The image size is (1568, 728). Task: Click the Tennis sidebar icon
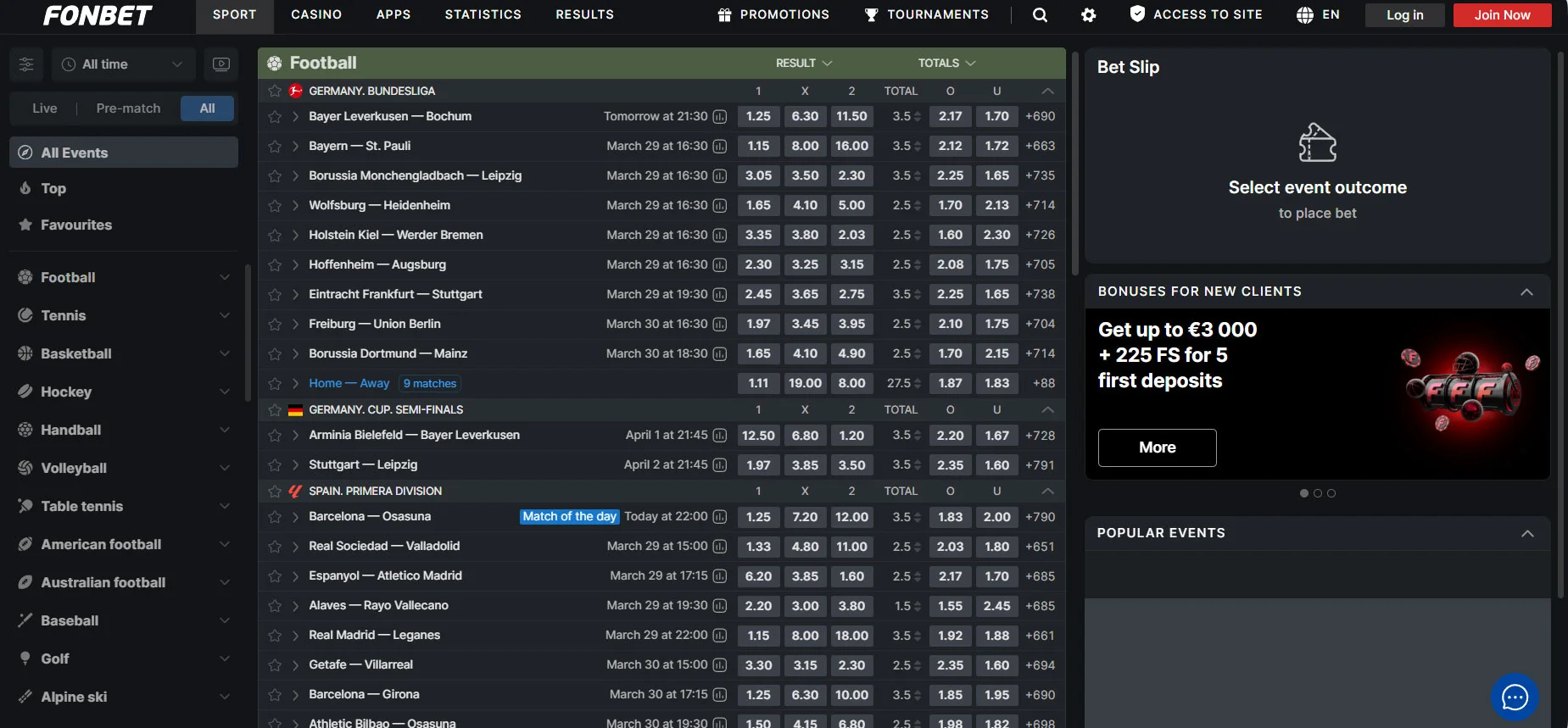point(25,315)
